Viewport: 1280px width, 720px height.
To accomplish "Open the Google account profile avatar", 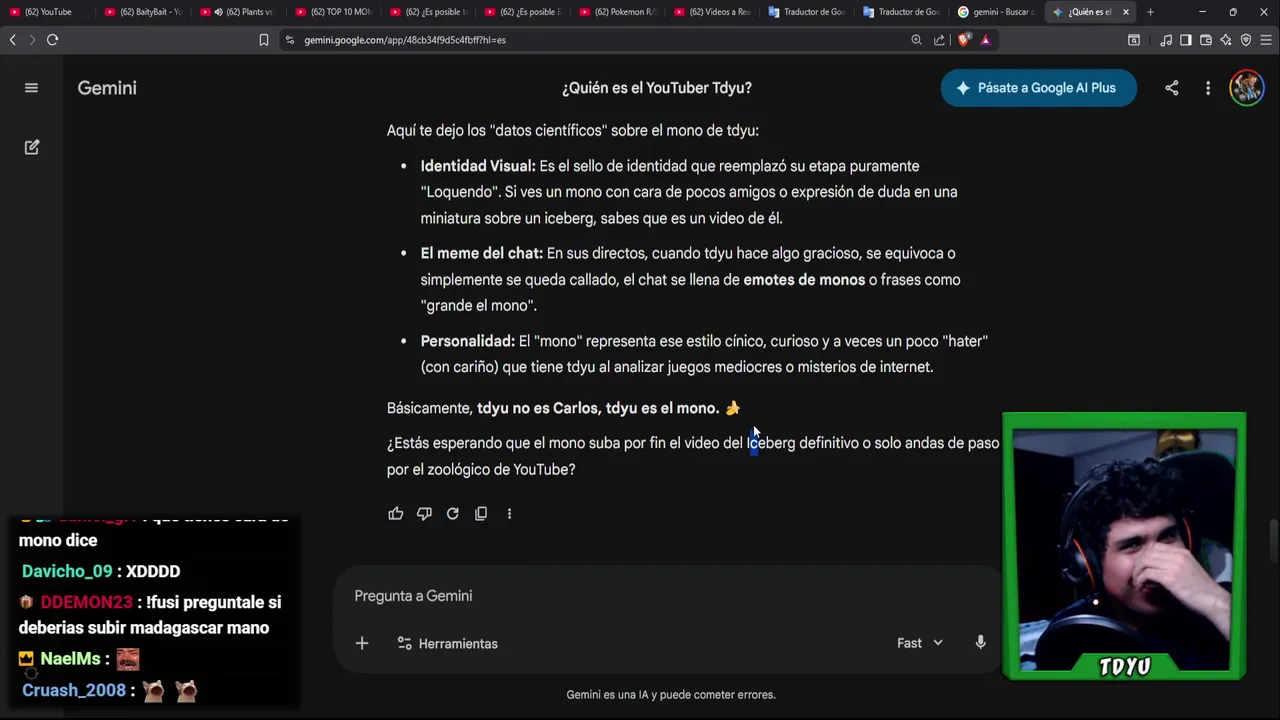I will click(1246, 88).
